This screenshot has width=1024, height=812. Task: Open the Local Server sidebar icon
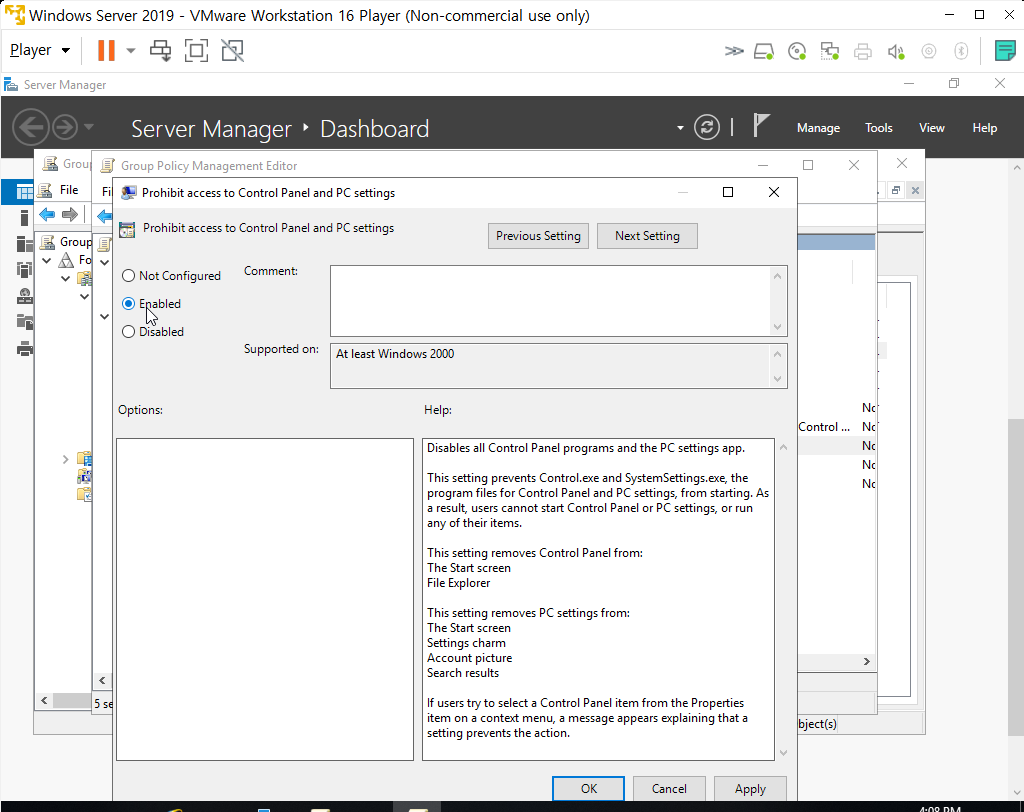point(24,218)
